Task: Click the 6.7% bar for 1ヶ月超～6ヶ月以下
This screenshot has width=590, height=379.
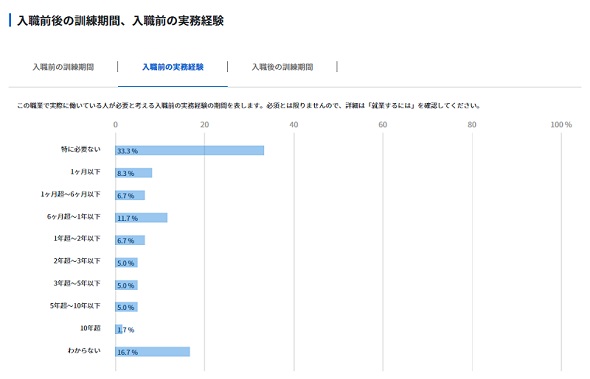Action: click(x=130, y=195)
